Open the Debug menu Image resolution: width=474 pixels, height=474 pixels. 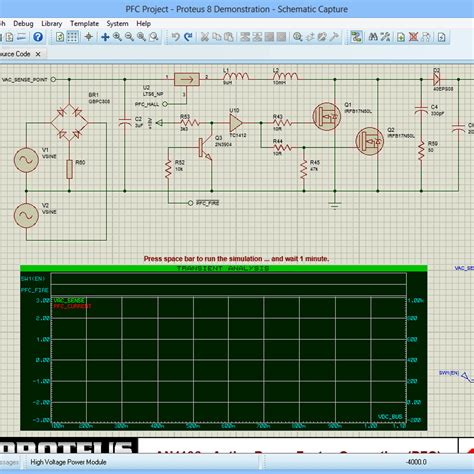click(23, 24)
